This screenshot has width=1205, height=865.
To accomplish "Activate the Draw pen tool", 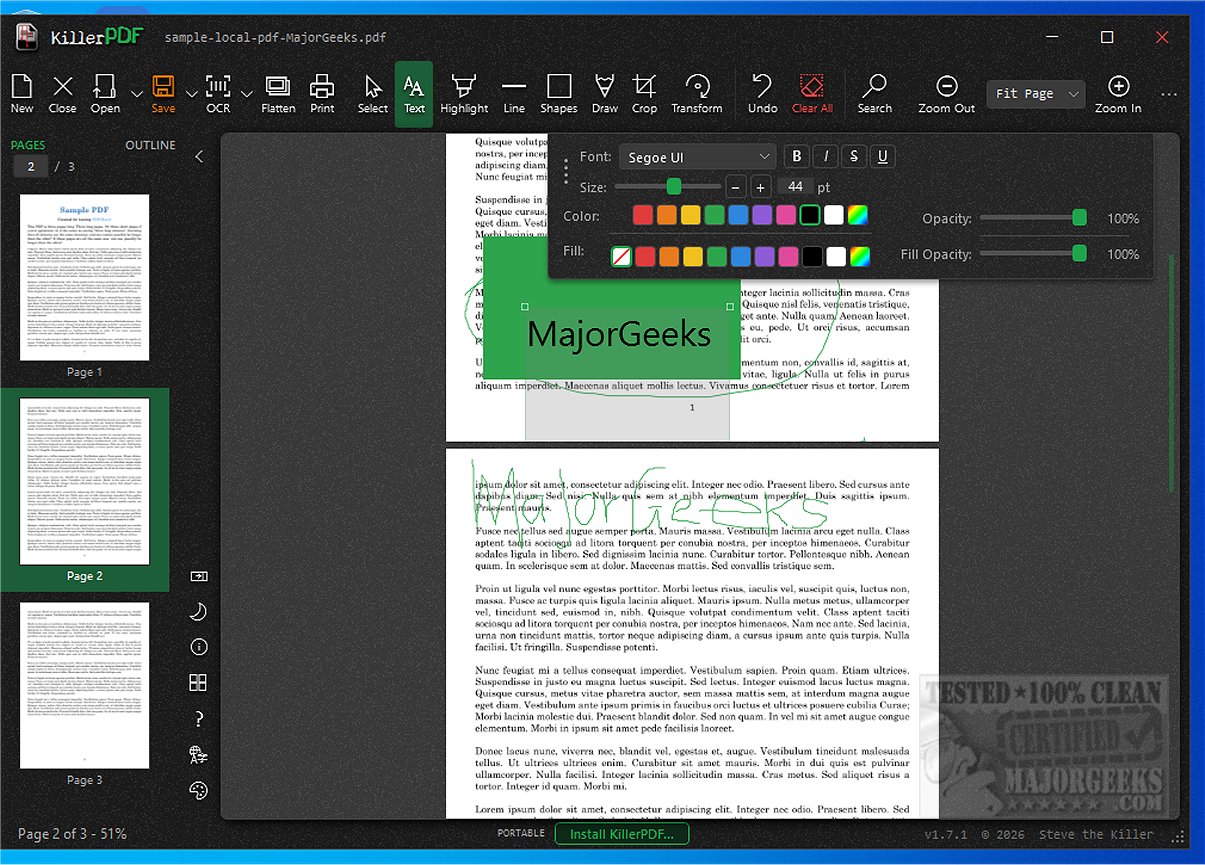I will (x=604, y=94).
